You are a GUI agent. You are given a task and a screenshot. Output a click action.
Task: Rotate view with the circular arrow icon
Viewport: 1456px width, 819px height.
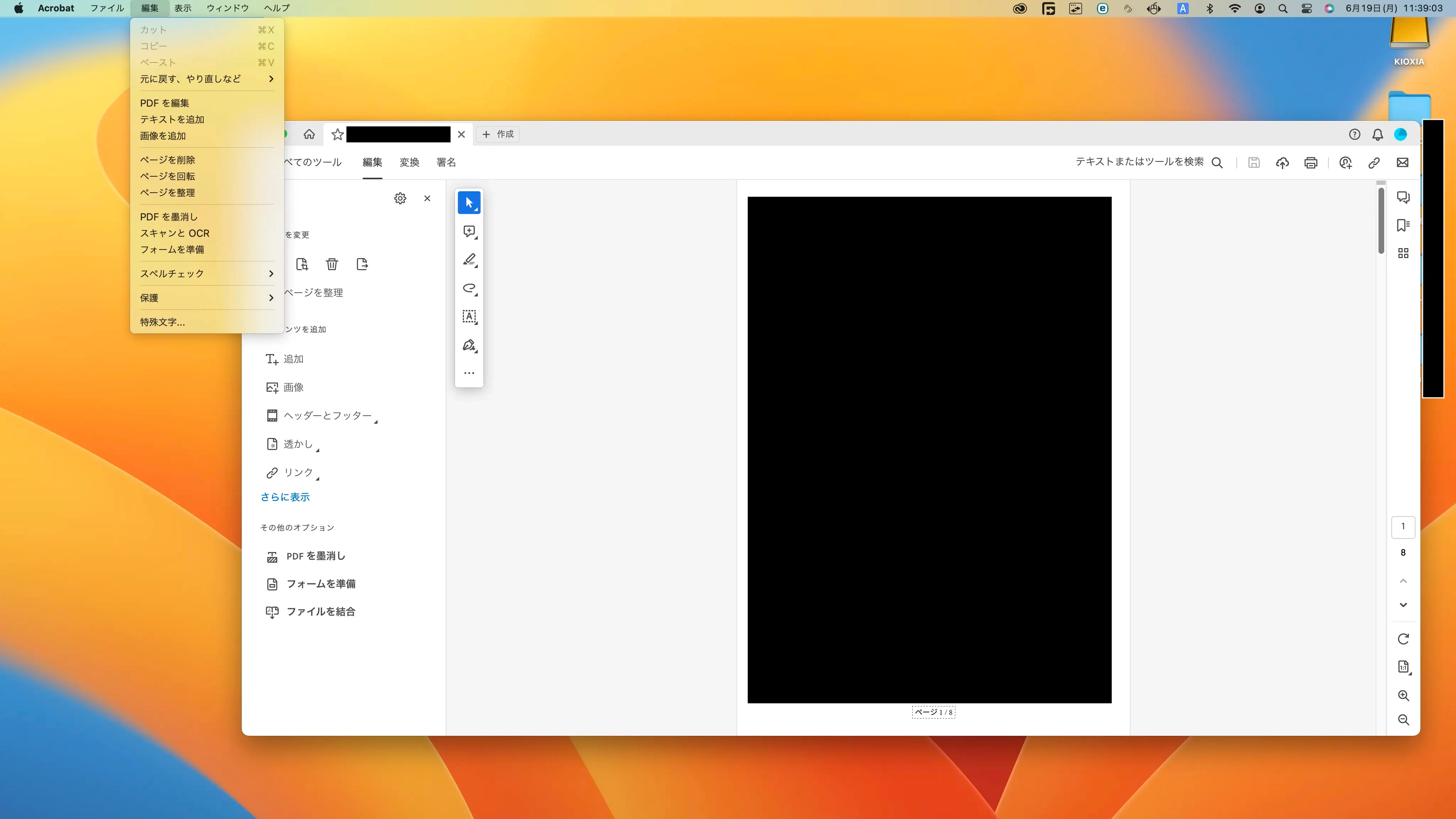[1403, 639]
